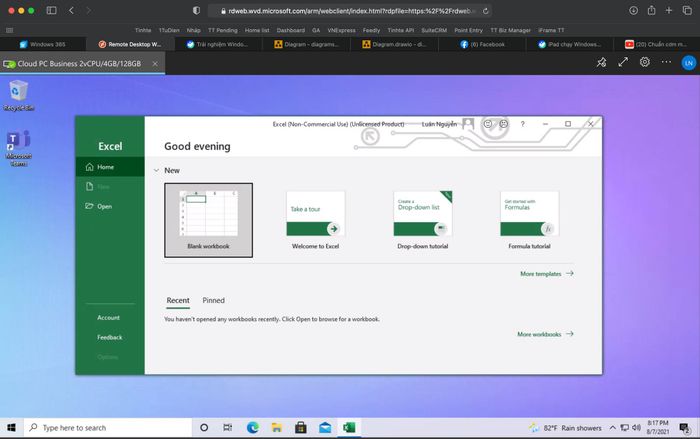Image resolution: width=700 pixels, height=439 pixels.
Task: Select Open in the Excel sidebar
Action: [x=110, y=206]
